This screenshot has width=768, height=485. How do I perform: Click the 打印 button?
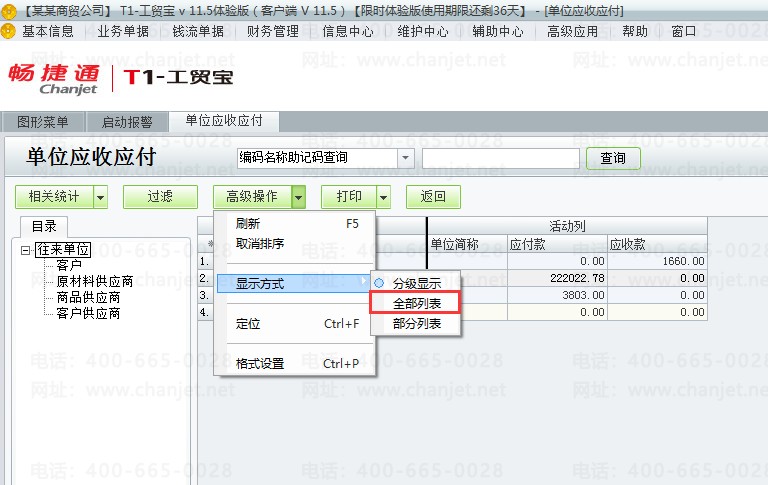(x=349, y=197)
